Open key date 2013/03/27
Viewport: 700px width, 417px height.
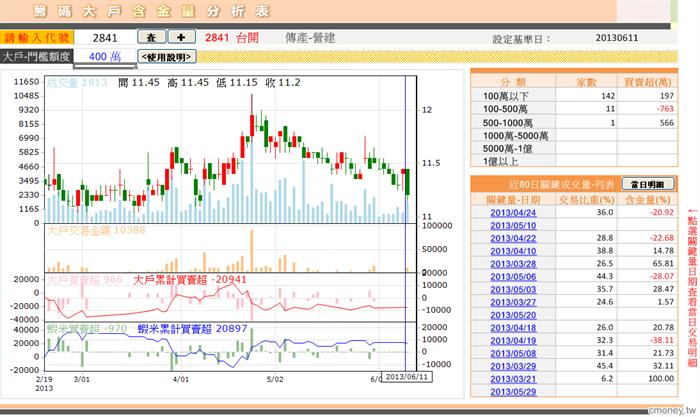[x=513, y=302]
